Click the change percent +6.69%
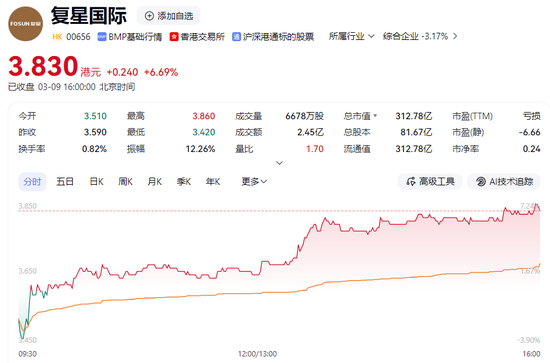This screenshot has width=550, height=363. pos(161,72)
